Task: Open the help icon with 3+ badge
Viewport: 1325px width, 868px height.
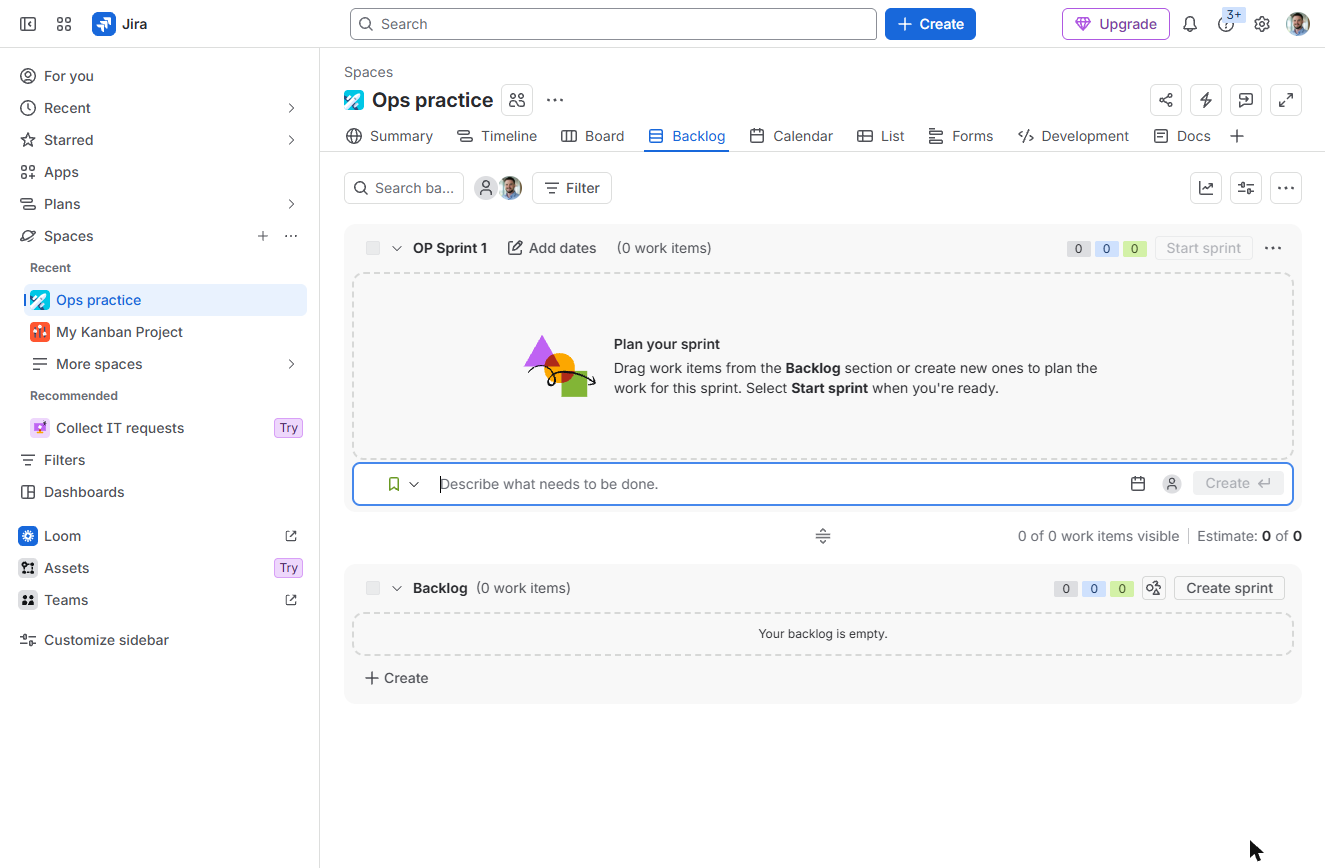Action: click(1226, 24)
